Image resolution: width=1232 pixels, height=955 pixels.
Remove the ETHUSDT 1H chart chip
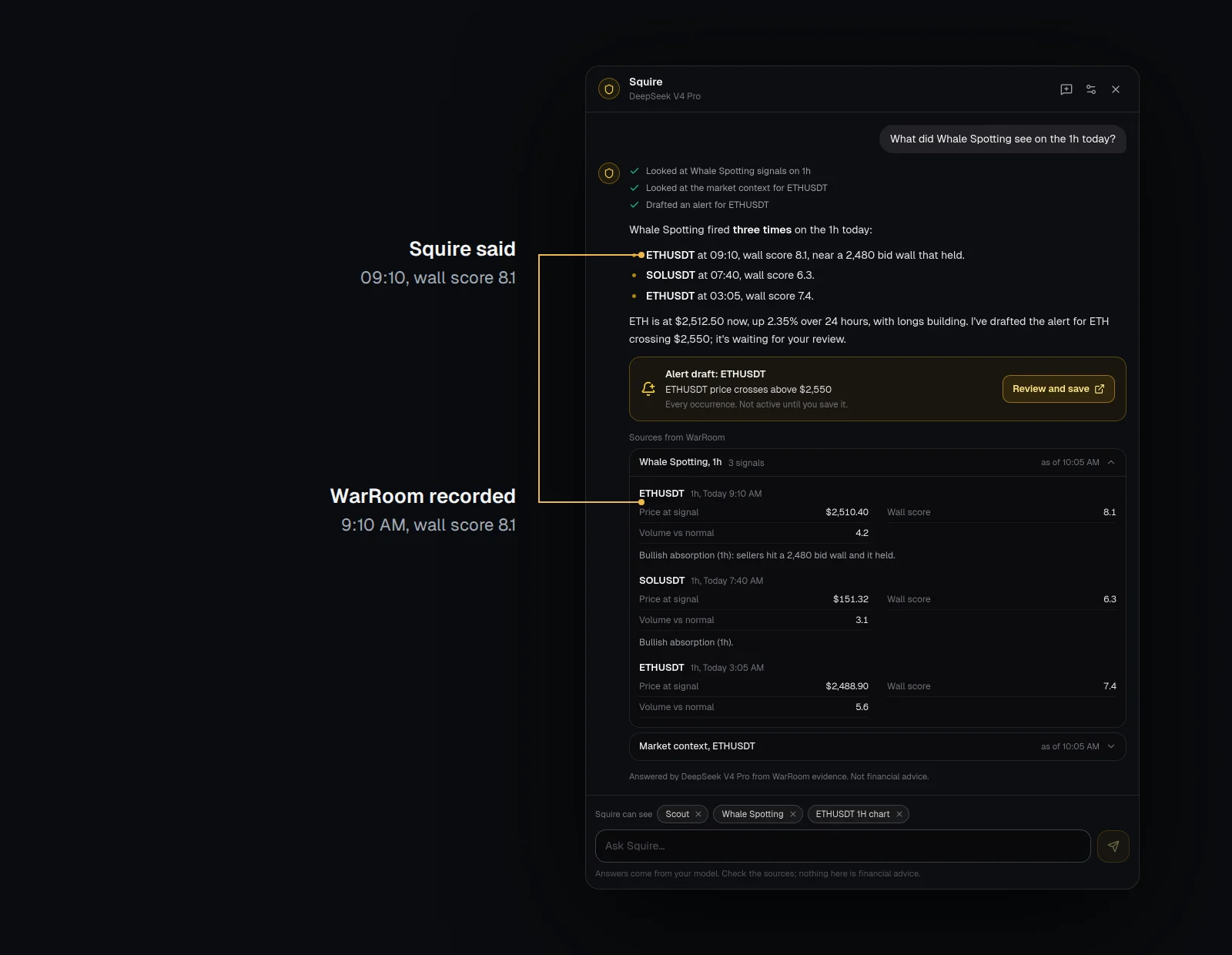[899, 814]
